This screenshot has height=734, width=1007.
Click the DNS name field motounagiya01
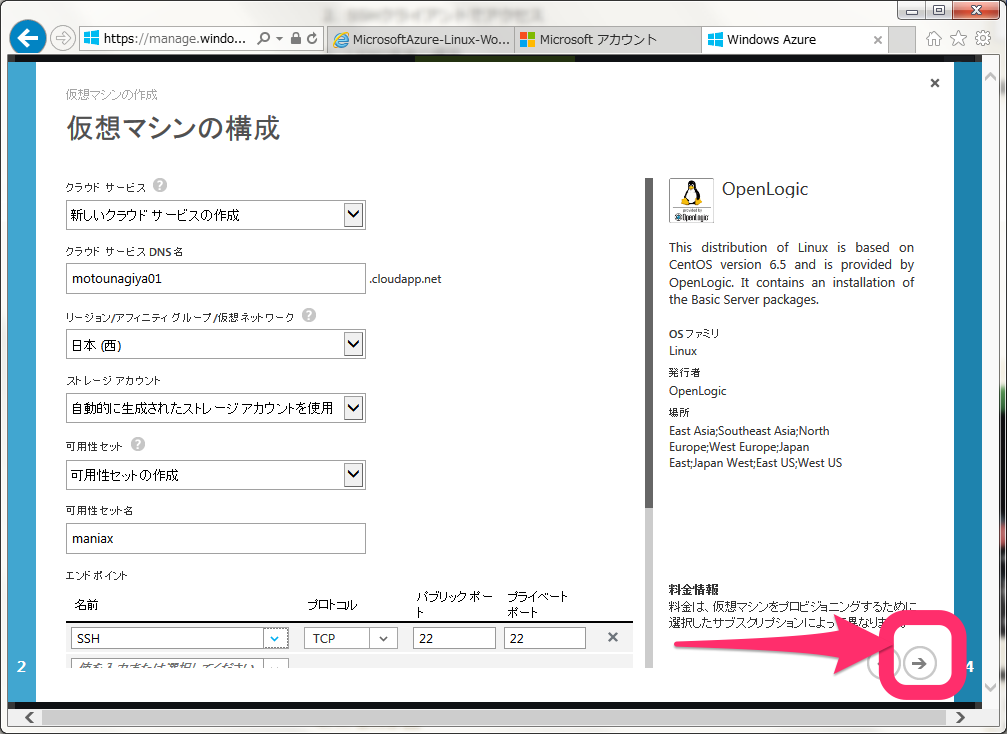(216, 279)
